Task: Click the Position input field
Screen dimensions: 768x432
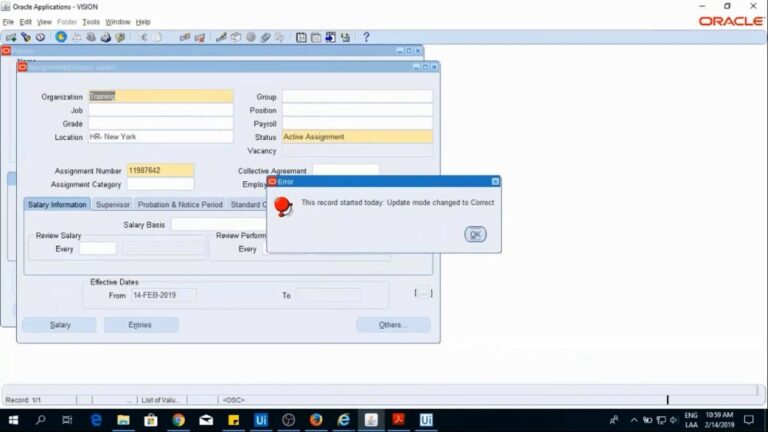Action: (358, 110)
